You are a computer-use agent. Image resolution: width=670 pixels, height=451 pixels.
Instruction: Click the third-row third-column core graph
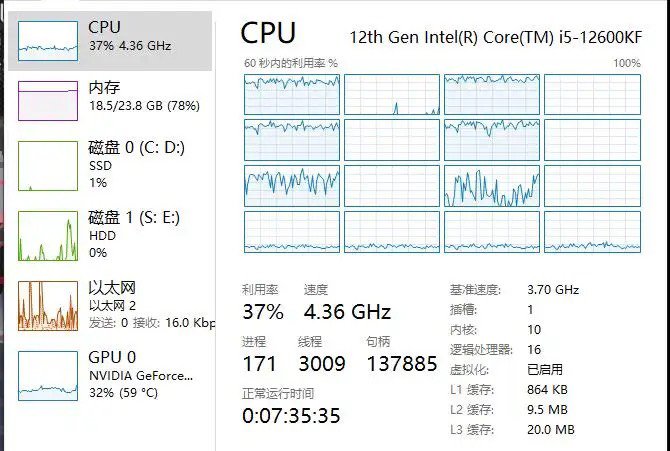coord(492,186)
